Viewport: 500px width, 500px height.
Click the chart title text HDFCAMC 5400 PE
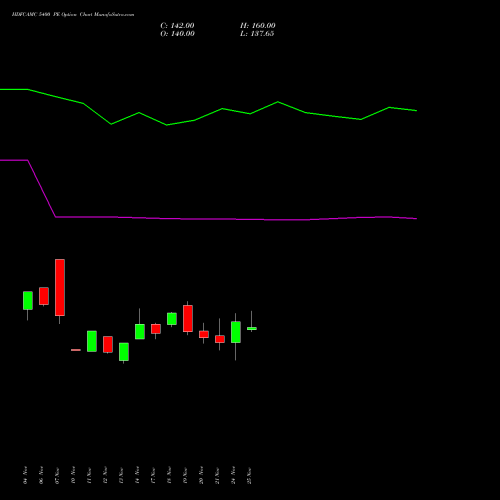(36, 15)
